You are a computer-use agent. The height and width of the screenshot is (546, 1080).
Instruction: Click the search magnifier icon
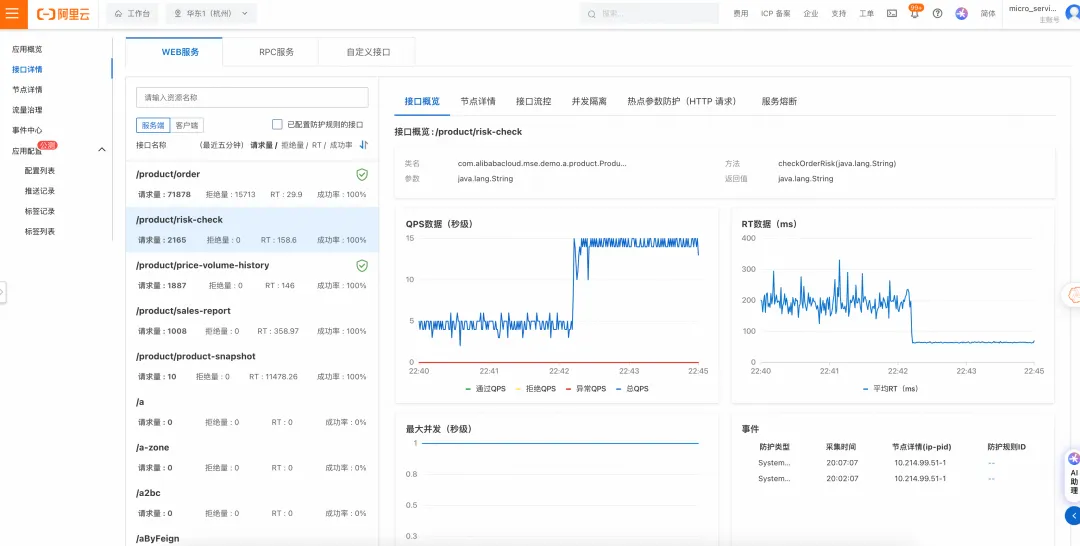tap(592, 14)
